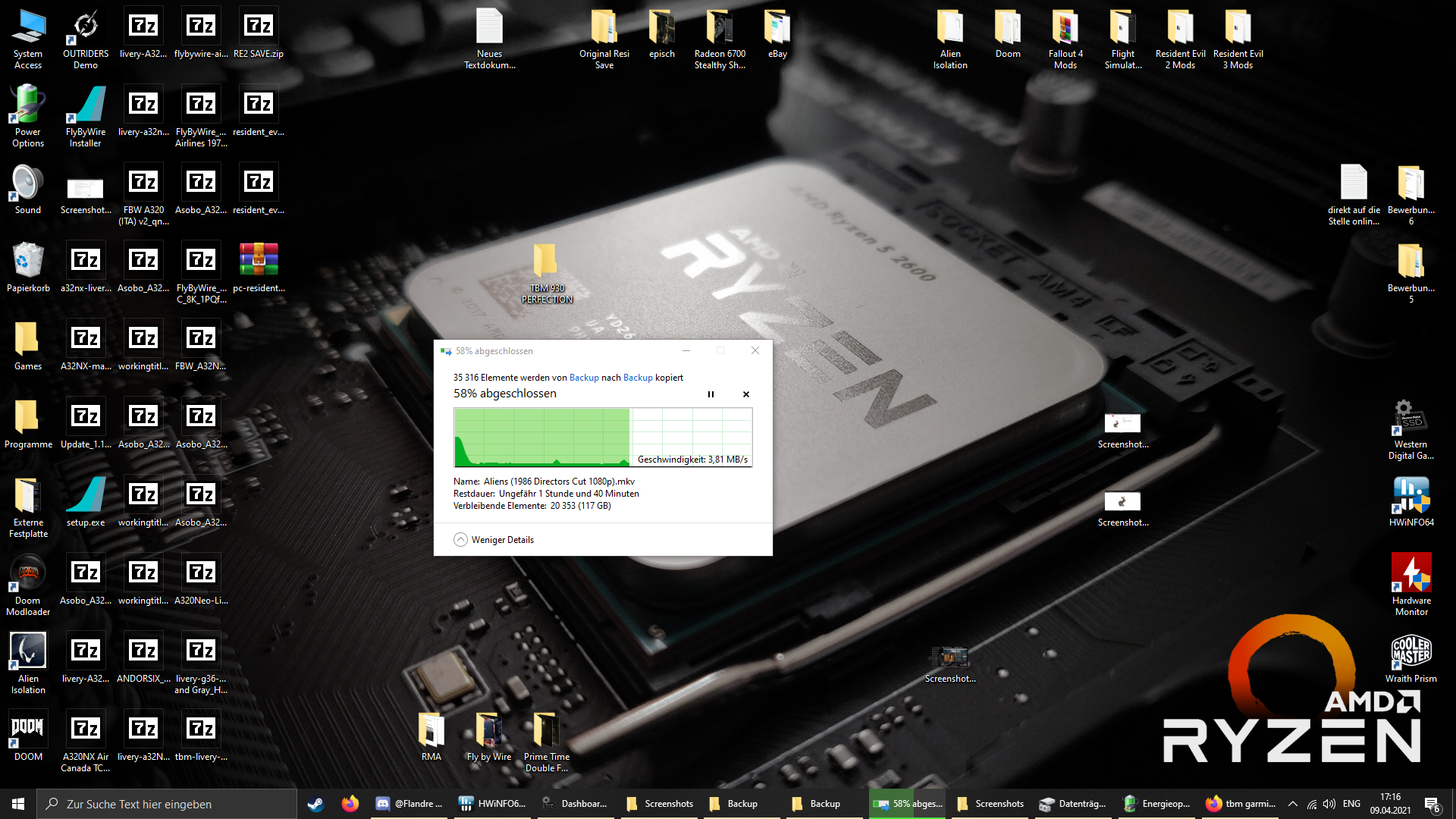1456x819 pixels.
Task: Cancel the copy with the X button
Action: [746, 394]
